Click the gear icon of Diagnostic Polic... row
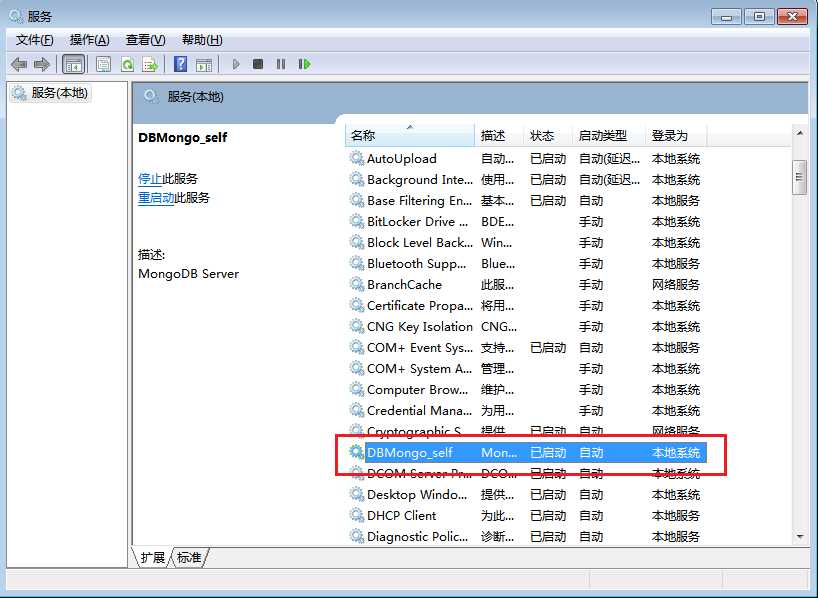Screen dimensions: 818x598 tap(356, 536)
